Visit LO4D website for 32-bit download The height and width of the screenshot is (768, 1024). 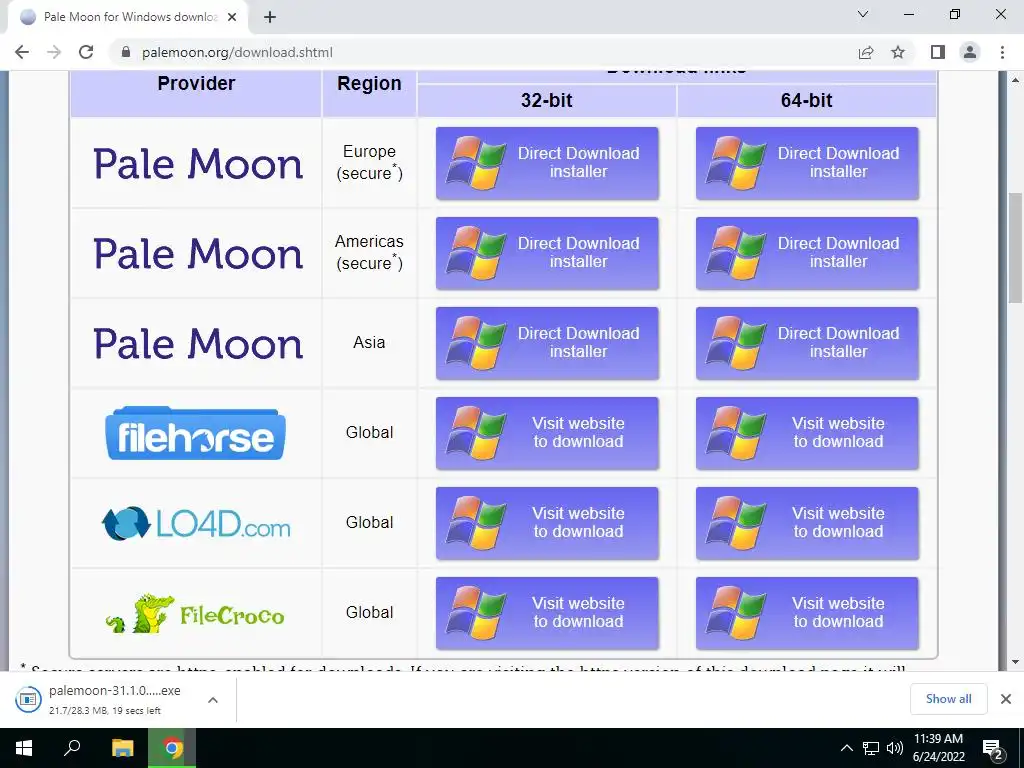[x=547, y=523]
